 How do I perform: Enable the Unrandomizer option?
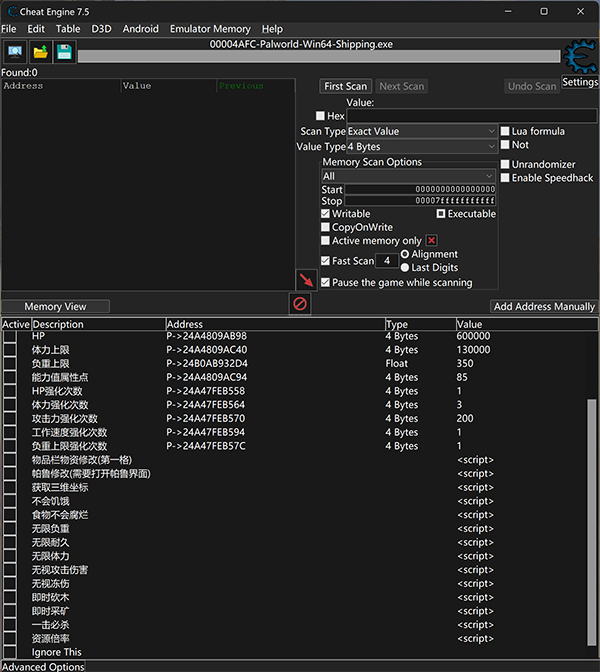pos(505,164)
